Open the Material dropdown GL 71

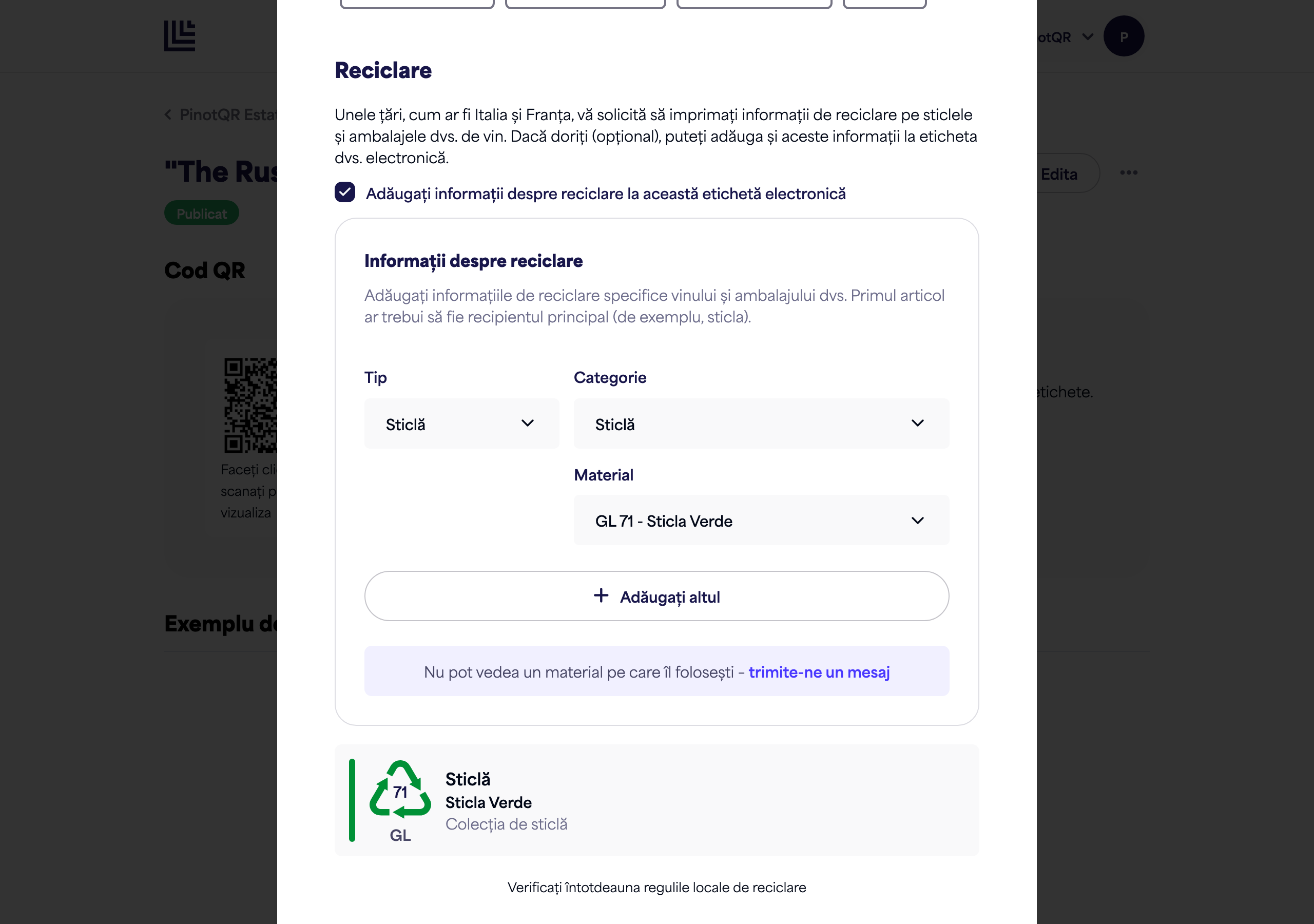point(761,520)
